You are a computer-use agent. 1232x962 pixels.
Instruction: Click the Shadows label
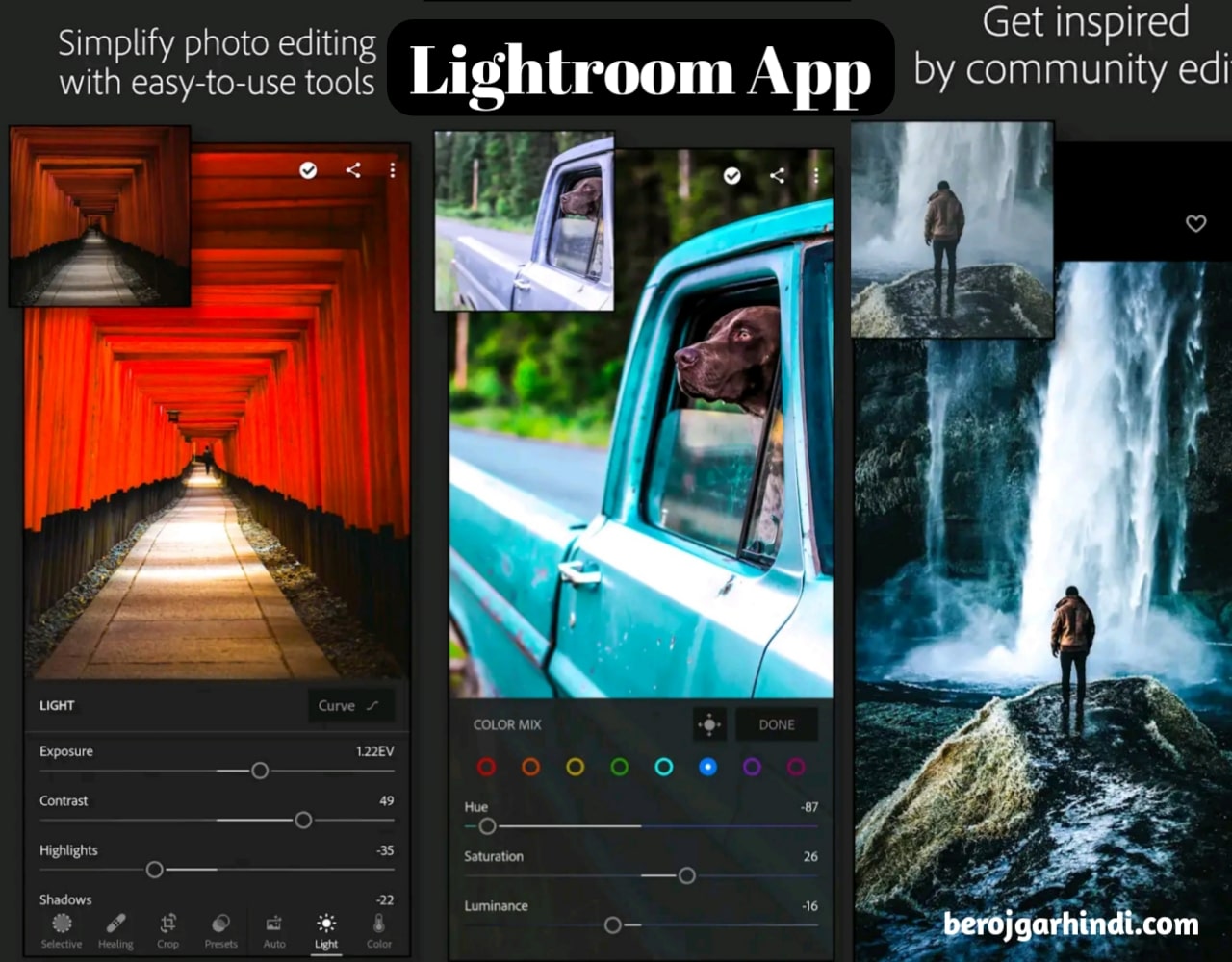pos(65,900)
